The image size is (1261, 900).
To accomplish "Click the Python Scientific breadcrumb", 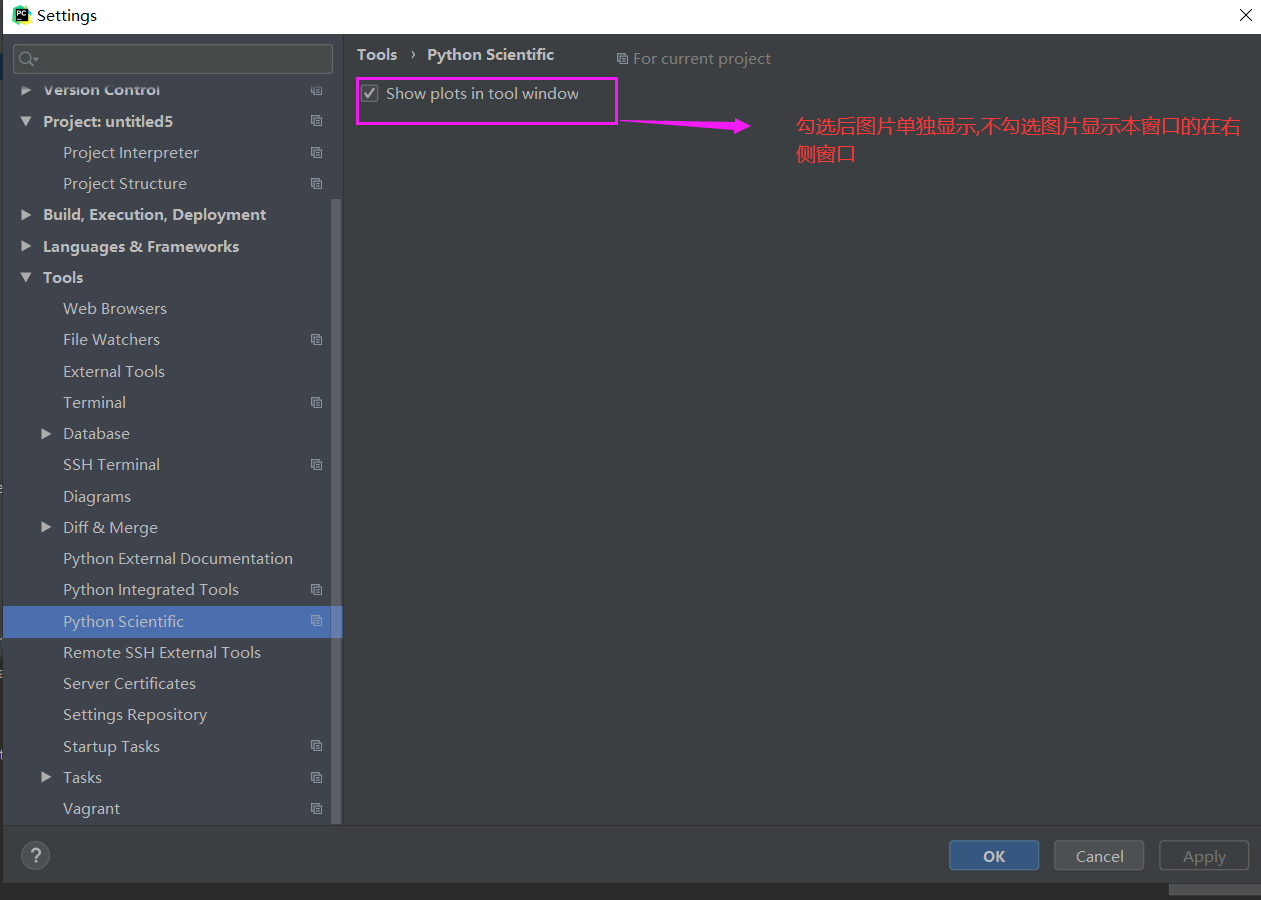I will click(490, 54).
